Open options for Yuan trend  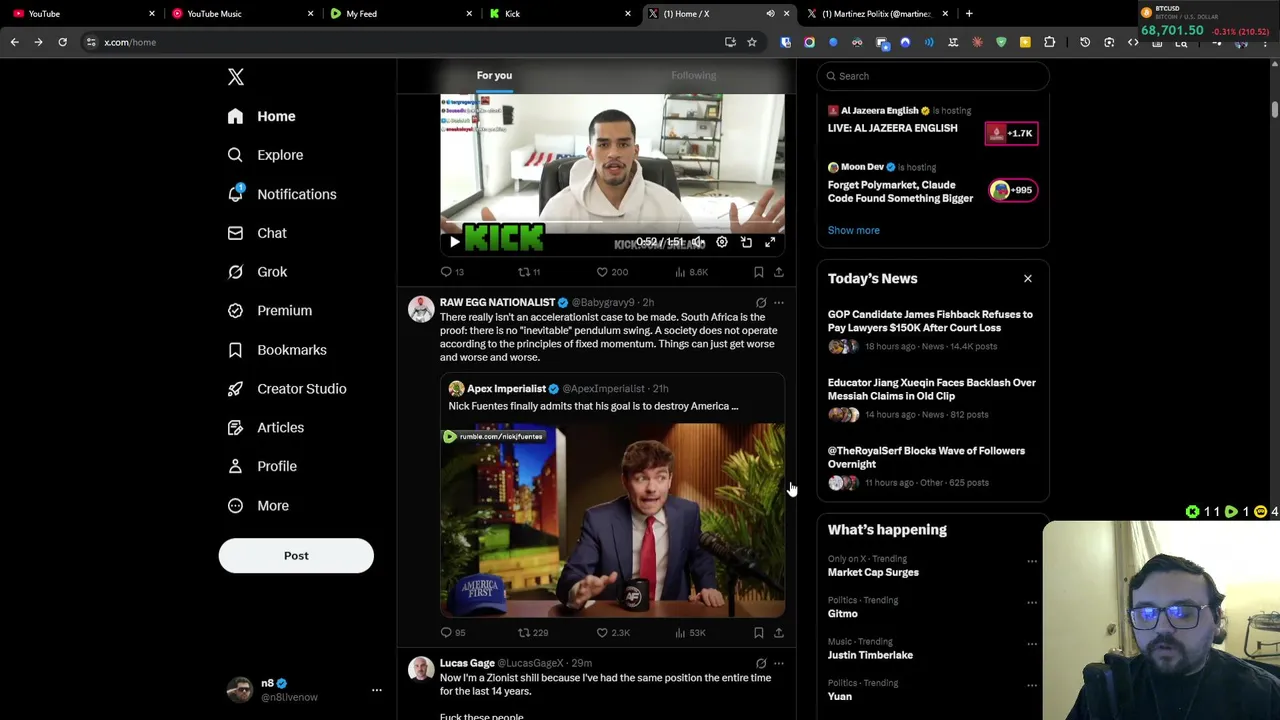[x=1032, y=685]
